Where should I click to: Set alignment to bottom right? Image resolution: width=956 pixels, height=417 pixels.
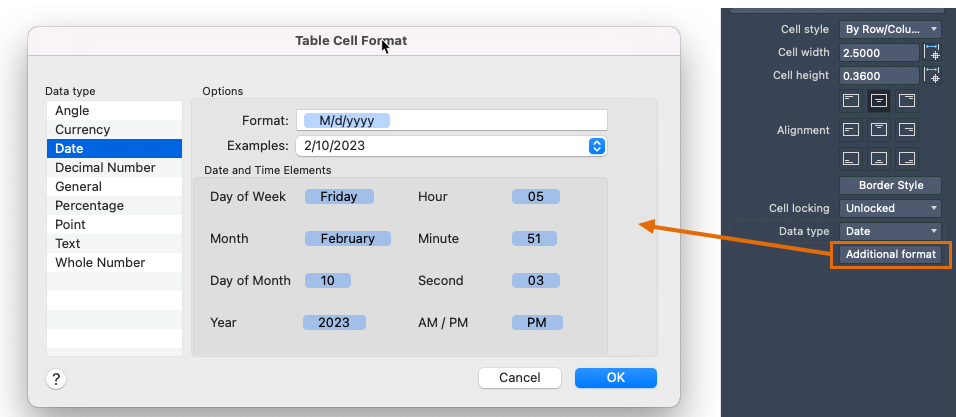907,158
